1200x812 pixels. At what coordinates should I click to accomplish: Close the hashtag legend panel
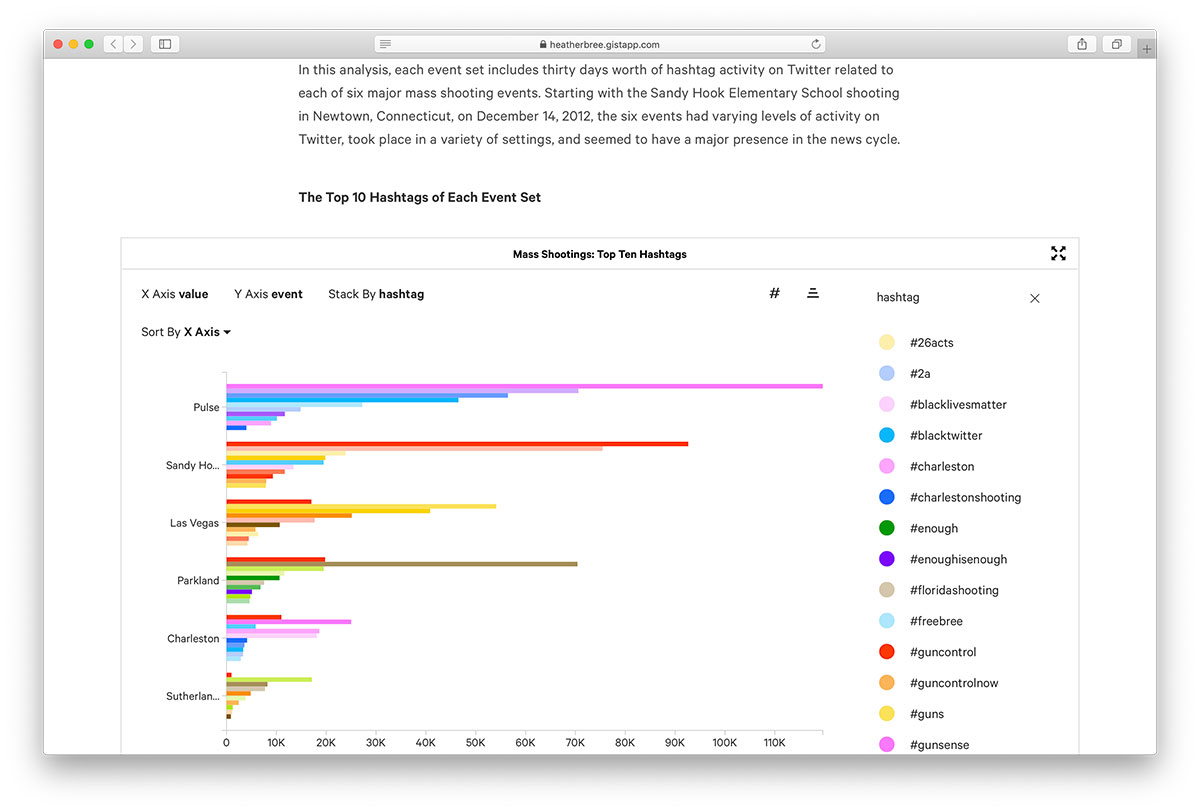(1035, 298)
